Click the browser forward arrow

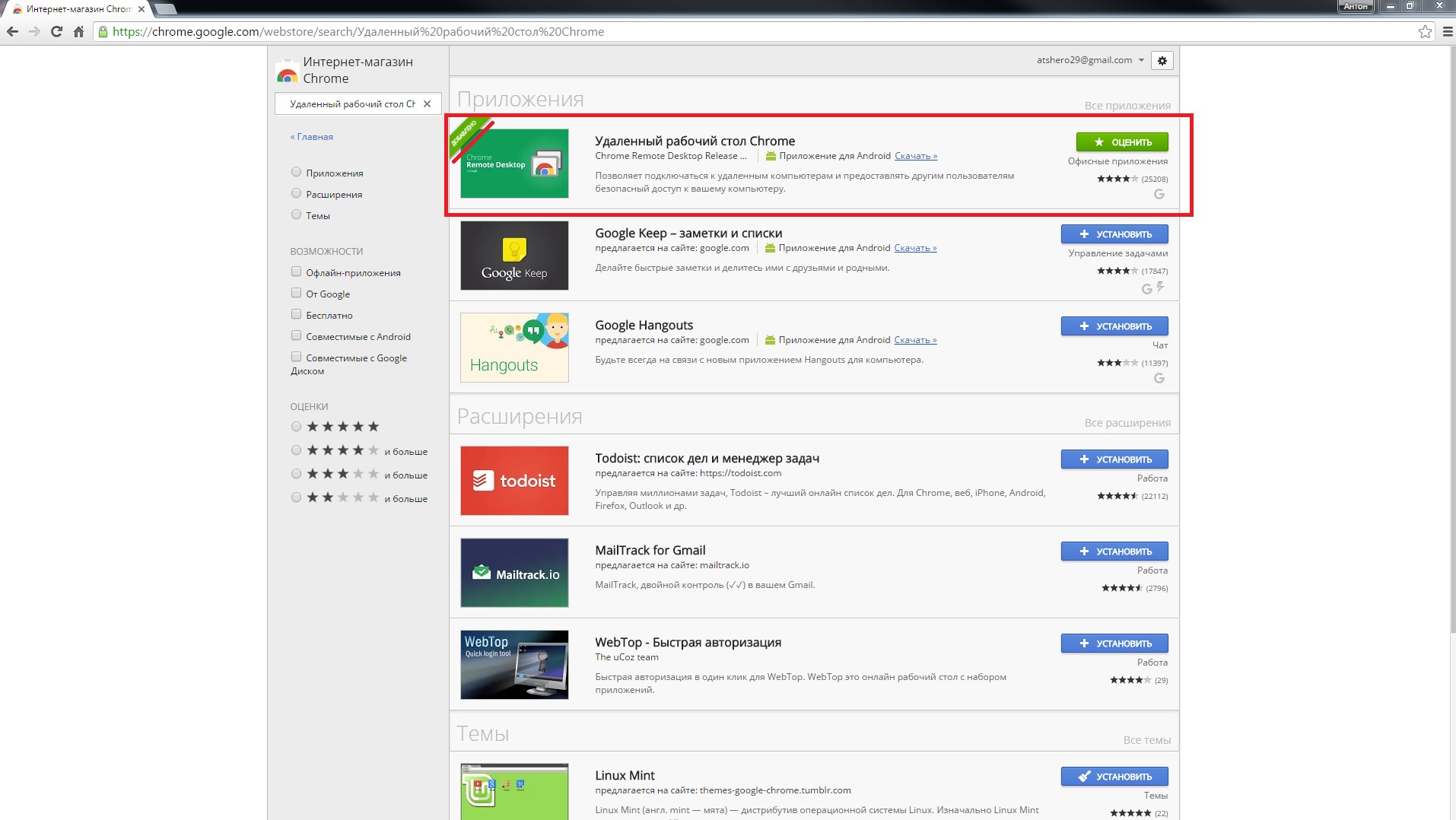coord(34,32)
